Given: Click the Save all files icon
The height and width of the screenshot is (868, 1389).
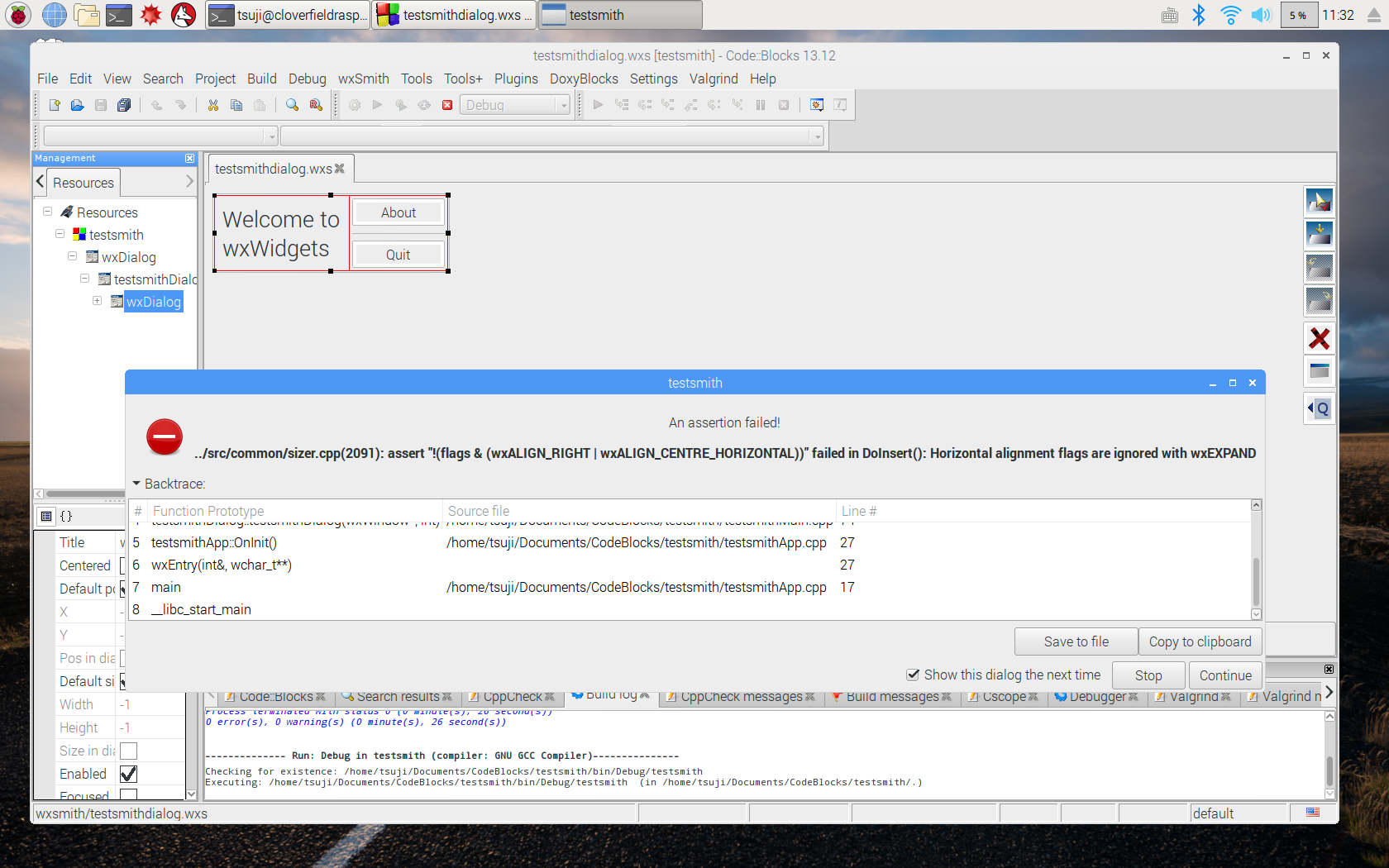Looking at the screenshot, I should [x=124, y=105].
